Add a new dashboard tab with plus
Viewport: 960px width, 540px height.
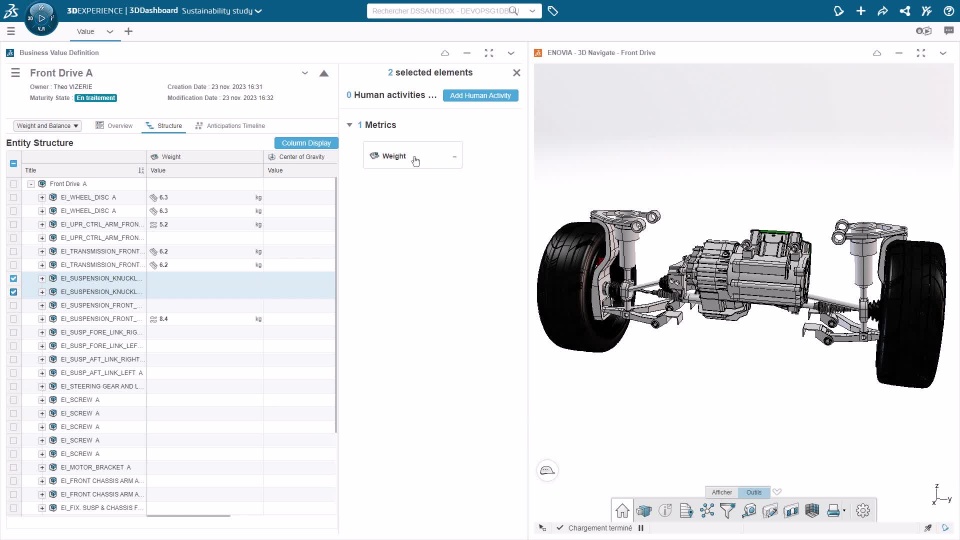(x=129, y=31)
